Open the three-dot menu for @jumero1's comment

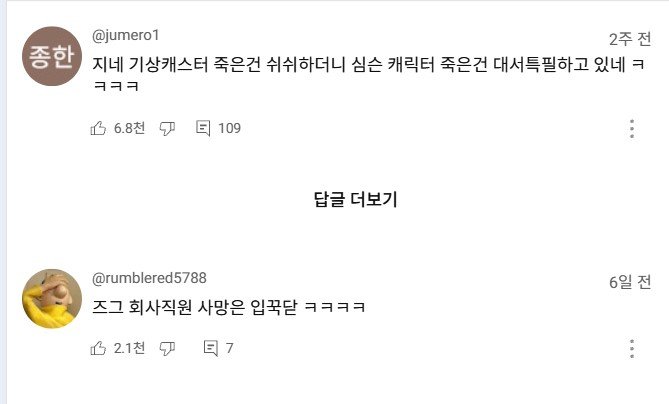[632, 129]
